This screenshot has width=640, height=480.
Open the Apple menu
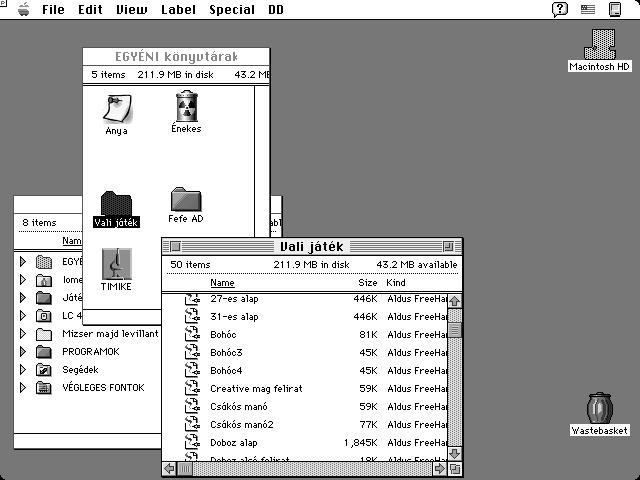coord(24,9)
